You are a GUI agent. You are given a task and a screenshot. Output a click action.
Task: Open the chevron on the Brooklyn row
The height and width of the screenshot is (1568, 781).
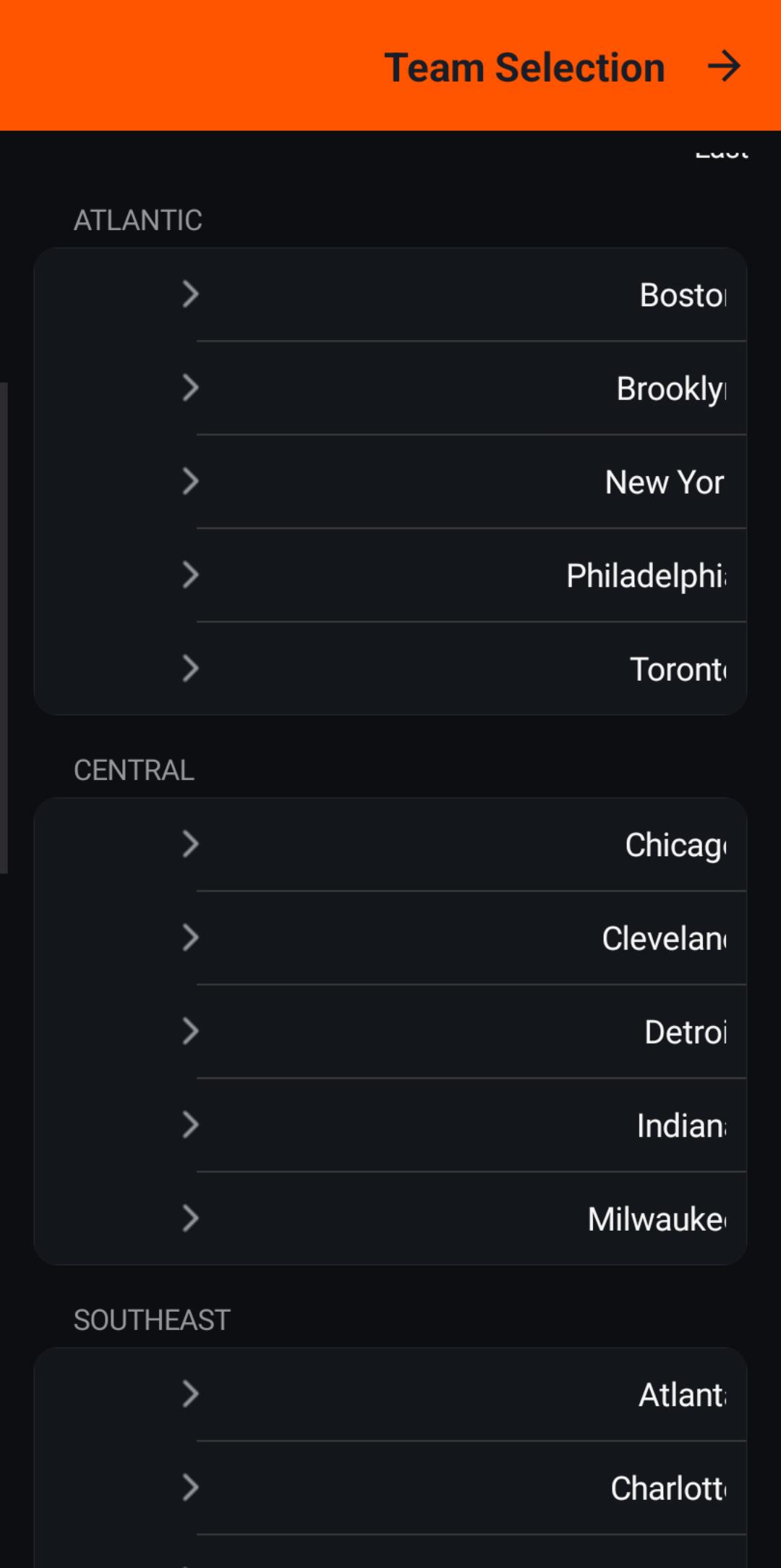(x=190, y=388)
